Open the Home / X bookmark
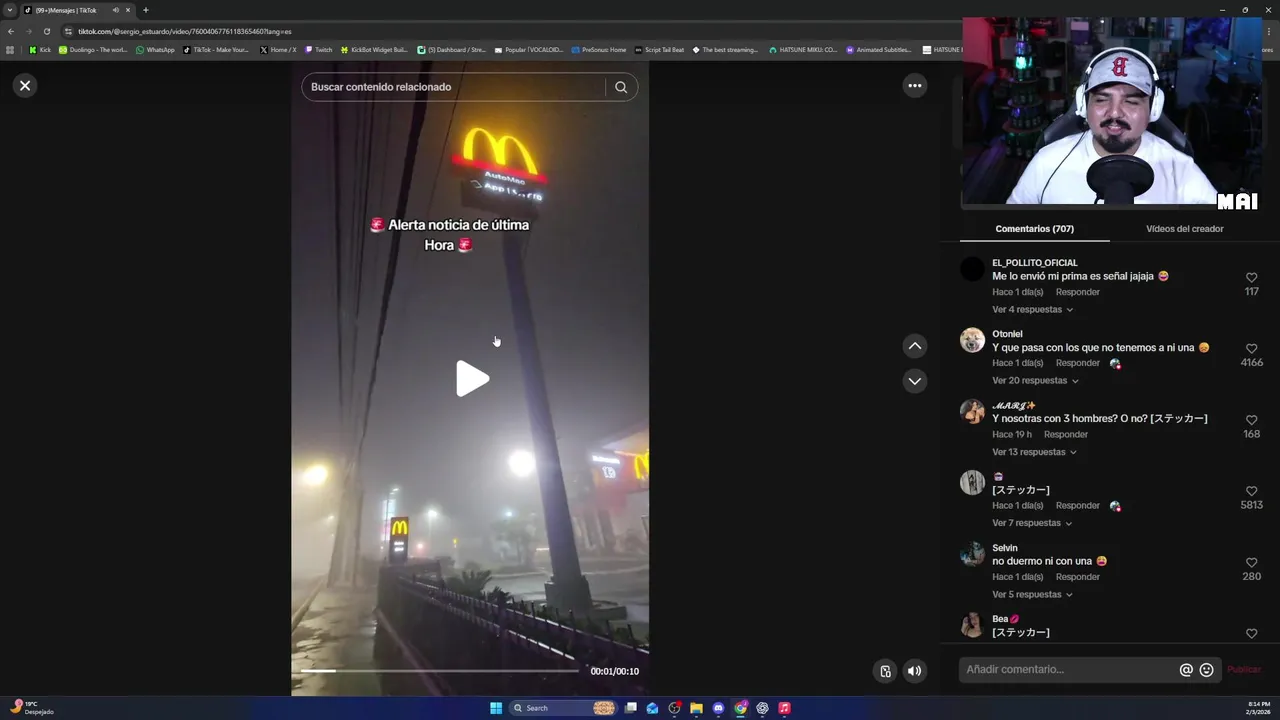 [278, 49]
